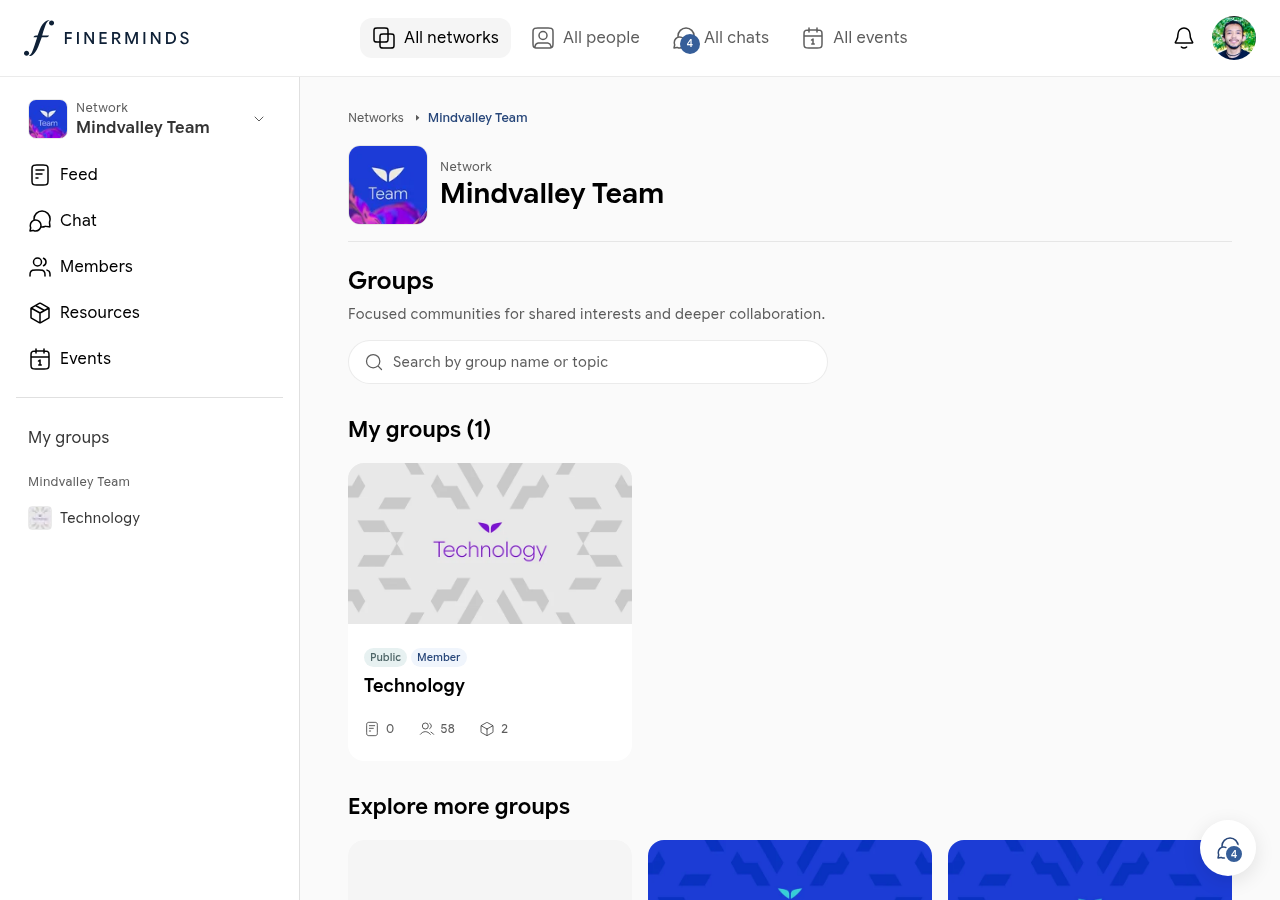
Task: Click the Technology group card title
Action: pyautogui.click(x=414, y=686)
